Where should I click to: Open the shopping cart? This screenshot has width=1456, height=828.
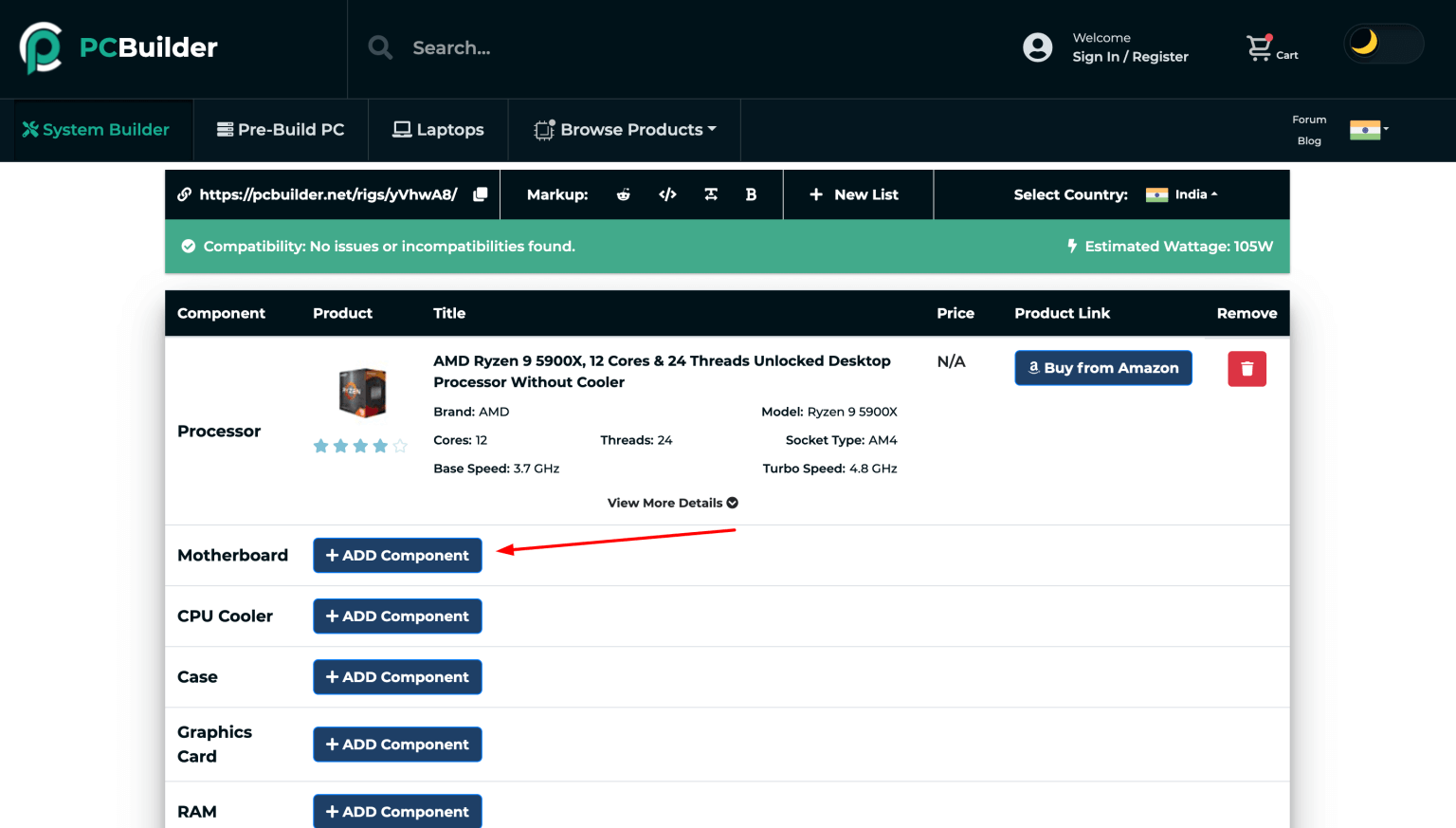pos(1271,48)
